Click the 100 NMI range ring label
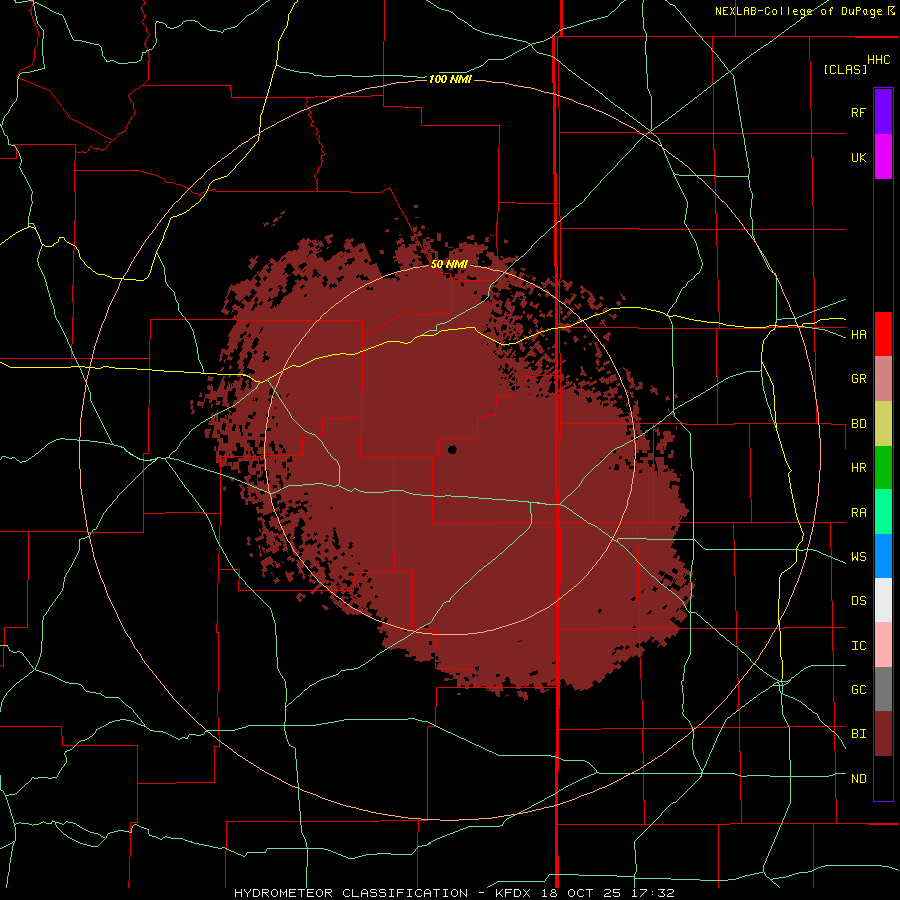Screen dimensions: 900x900 (450, 79)
